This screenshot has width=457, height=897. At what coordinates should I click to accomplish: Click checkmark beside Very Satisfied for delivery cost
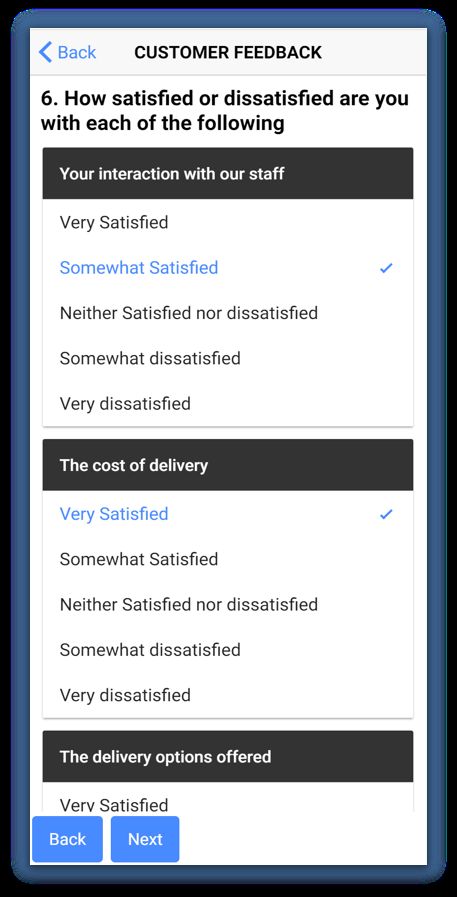tap(387, 514)
